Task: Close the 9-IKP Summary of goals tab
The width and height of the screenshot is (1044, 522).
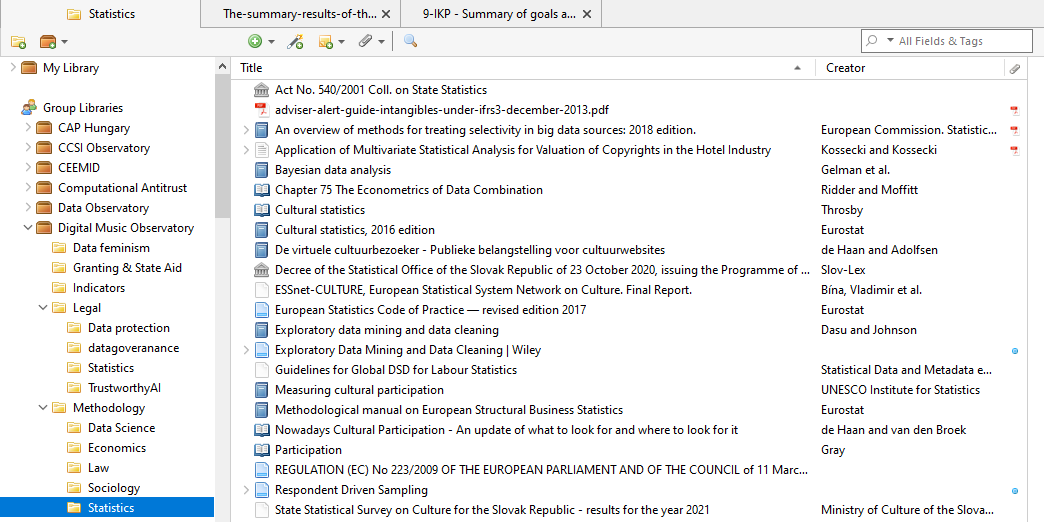Action: [587, 14]
